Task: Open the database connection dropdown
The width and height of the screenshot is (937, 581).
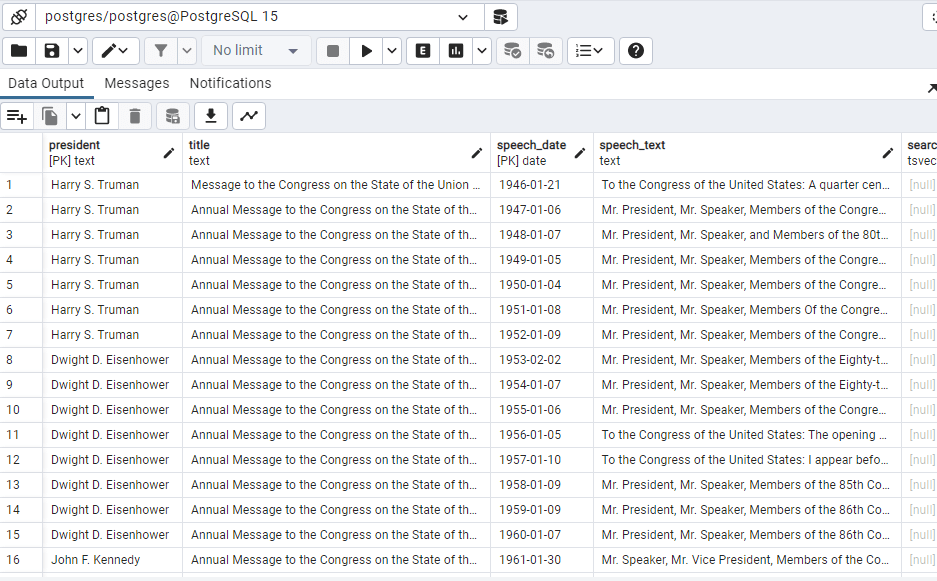Action: point(463,17)
